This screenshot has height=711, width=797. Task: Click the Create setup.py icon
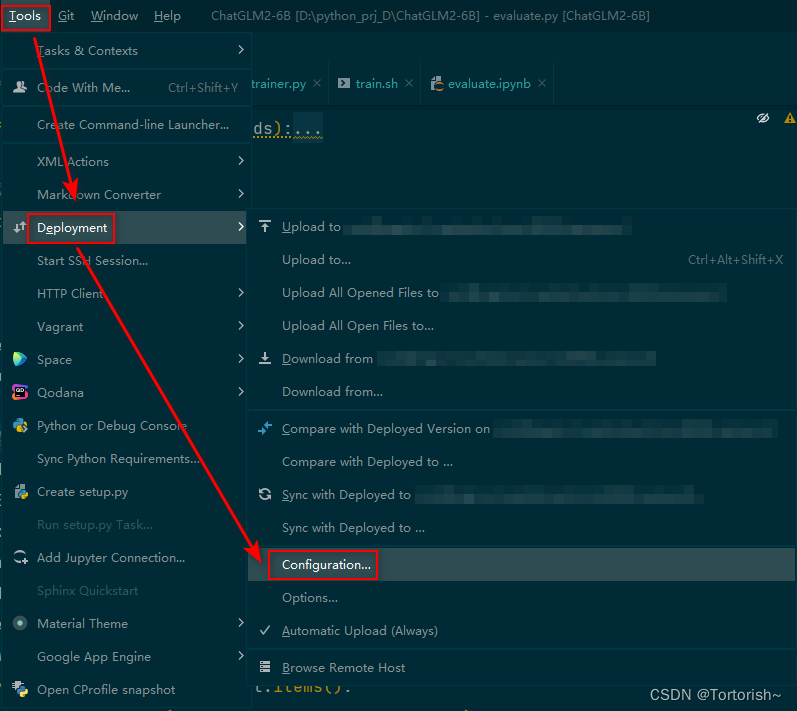(20, 491)
